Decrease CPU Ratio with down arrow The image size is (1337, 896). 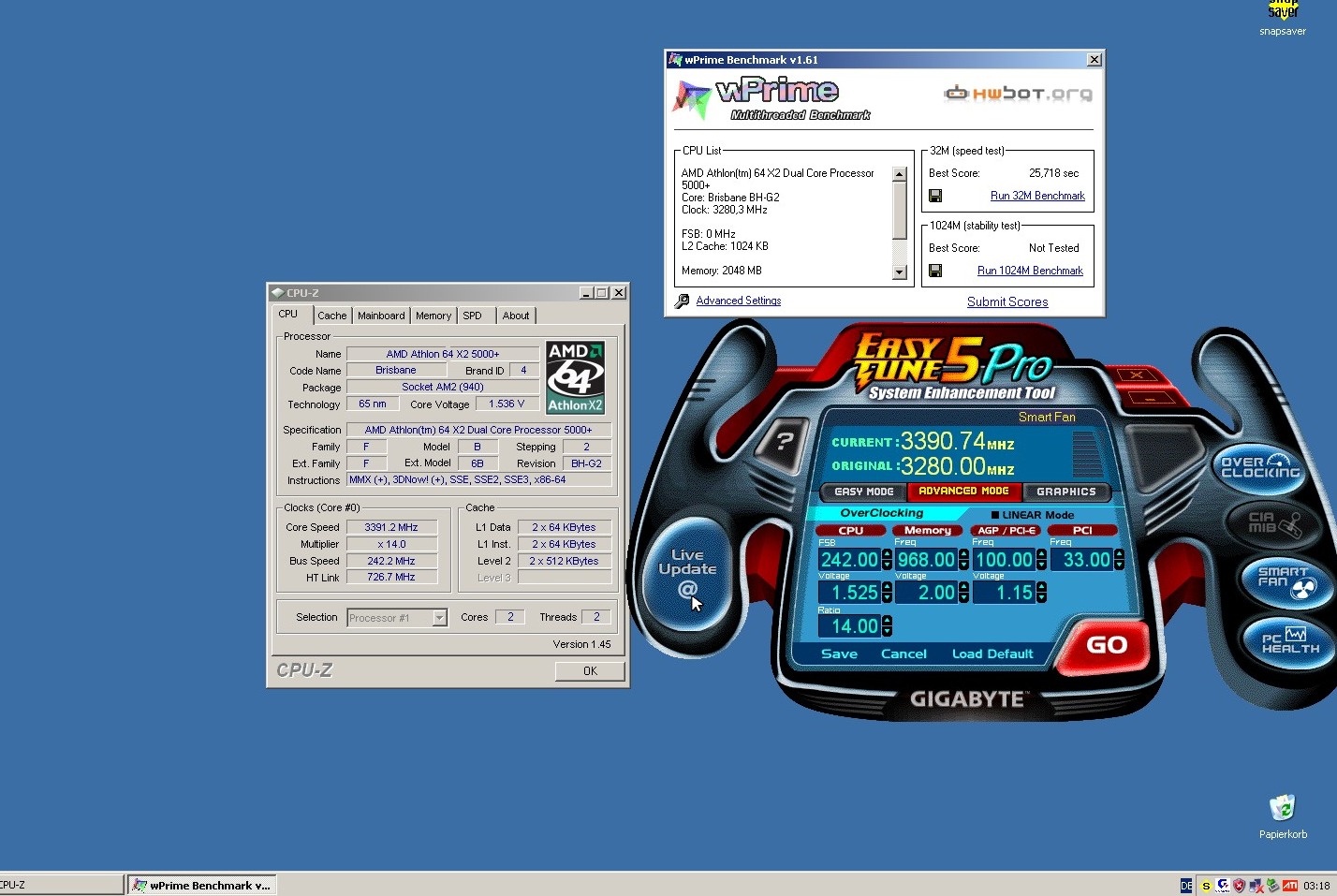point(888,632)
